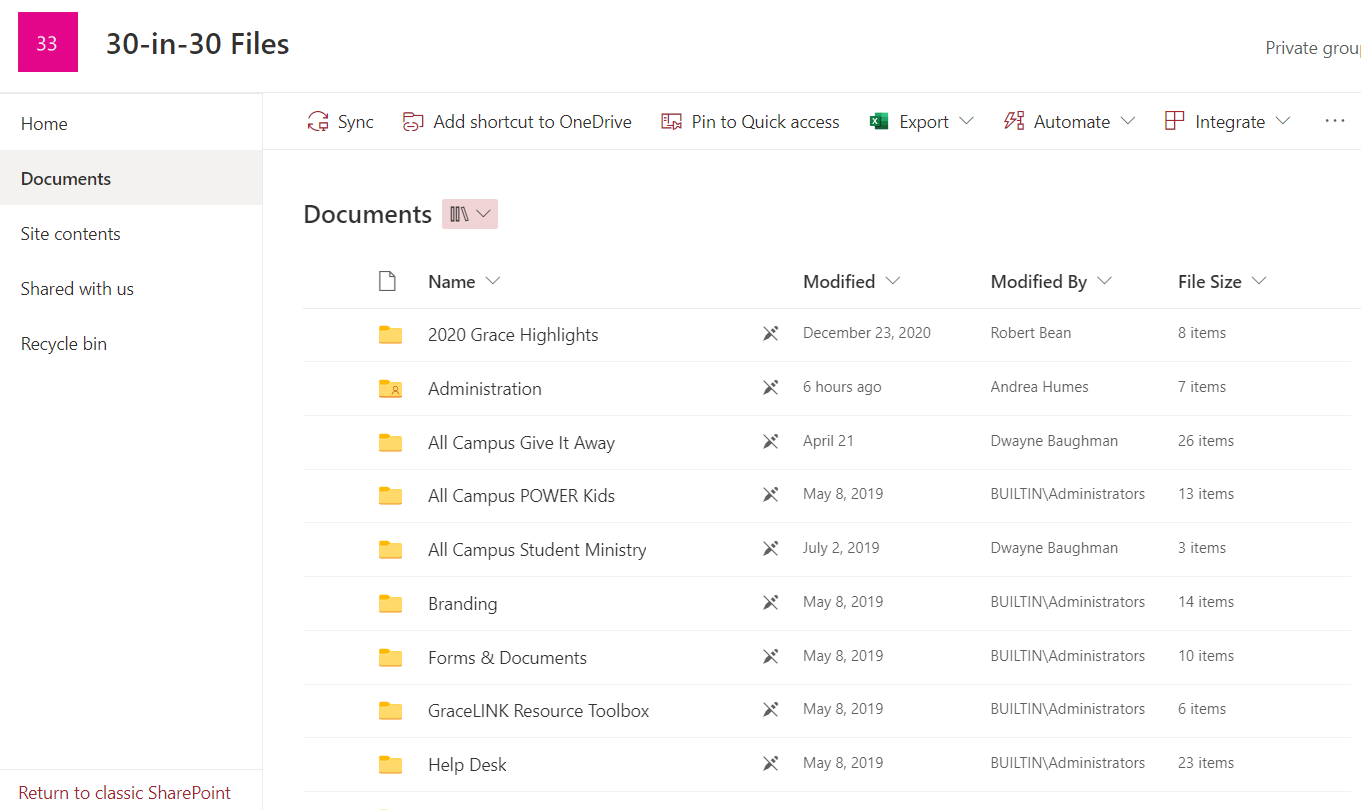Screen dimensions: 1361x810
Task: Open the GraceLINK Resource Toolbox folder name
Action: 538,711
